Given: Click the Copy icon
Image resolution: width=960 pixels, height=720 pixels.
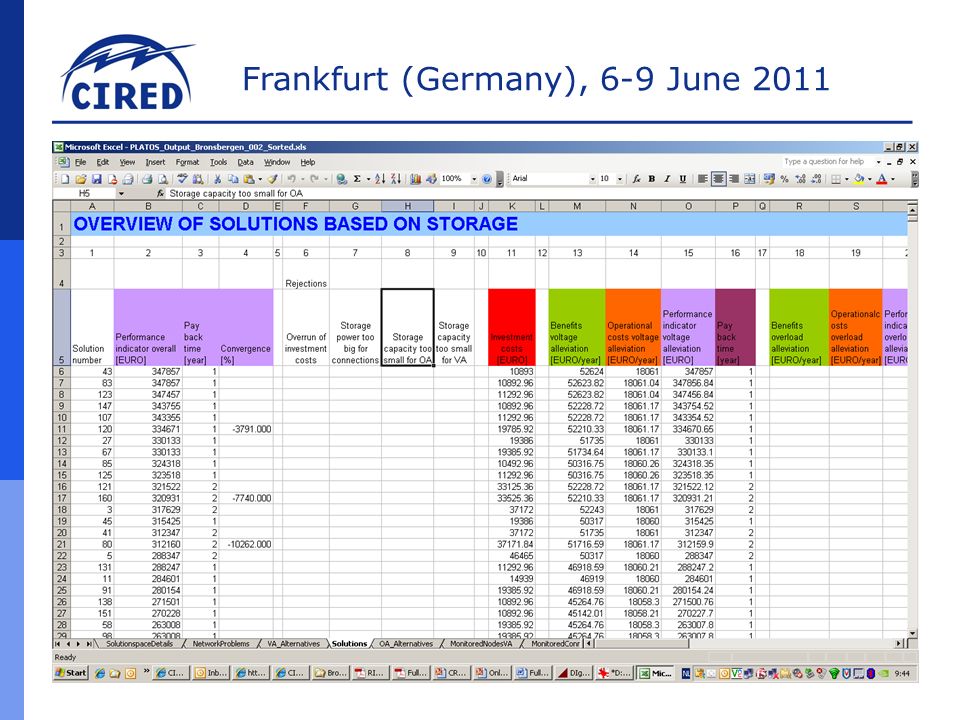Looking at the screenshot, I should click(233, 179).
